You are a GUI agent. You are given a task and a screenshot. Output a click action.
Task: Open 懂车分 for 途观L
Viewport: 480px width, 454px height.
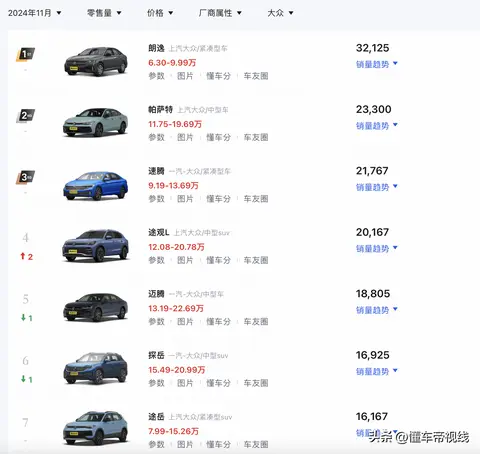(218, 260)
